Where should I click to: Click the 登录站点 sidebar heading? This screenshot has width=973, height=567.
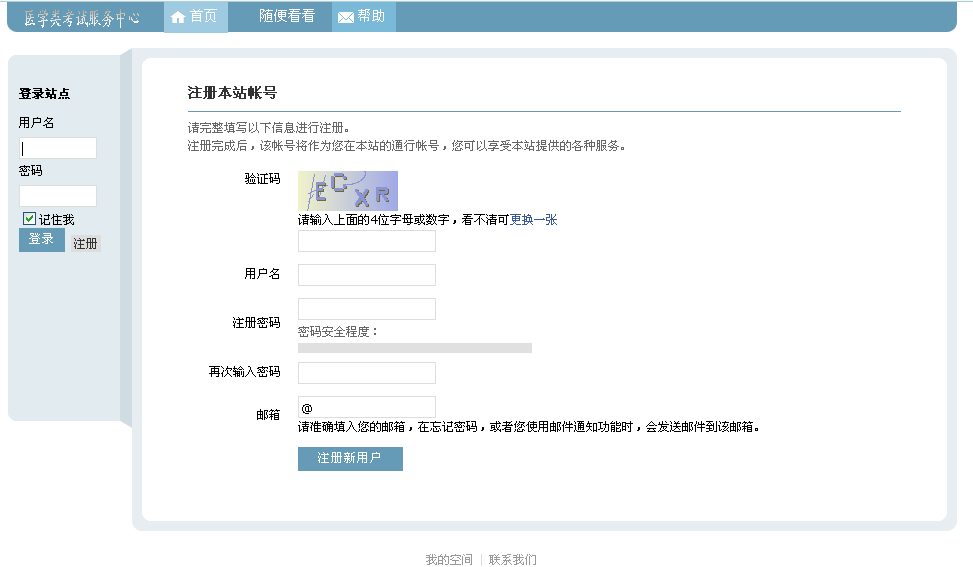[44, 94]
